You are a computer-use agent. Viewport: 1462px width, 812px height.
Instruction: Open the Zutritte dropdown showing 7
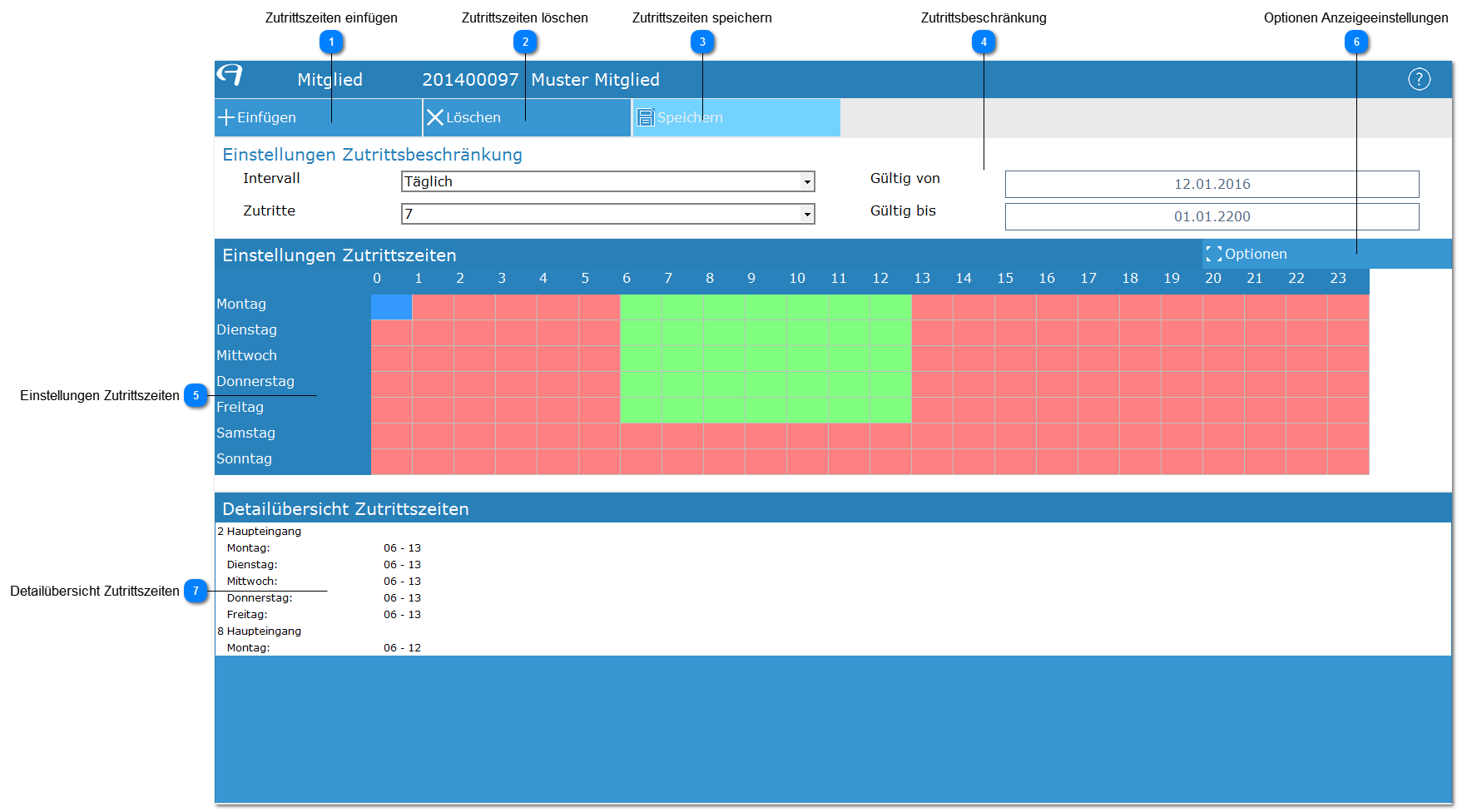[x=607, y=214]
